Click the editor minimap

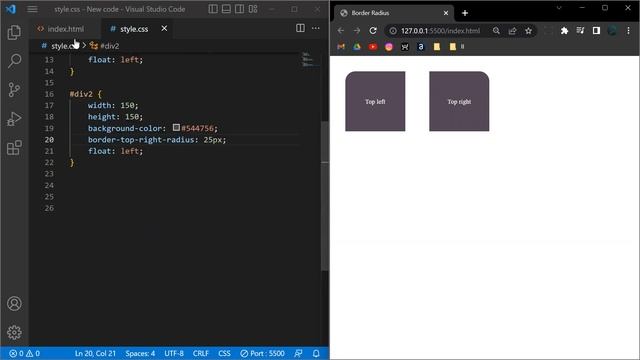pos(310,59)
